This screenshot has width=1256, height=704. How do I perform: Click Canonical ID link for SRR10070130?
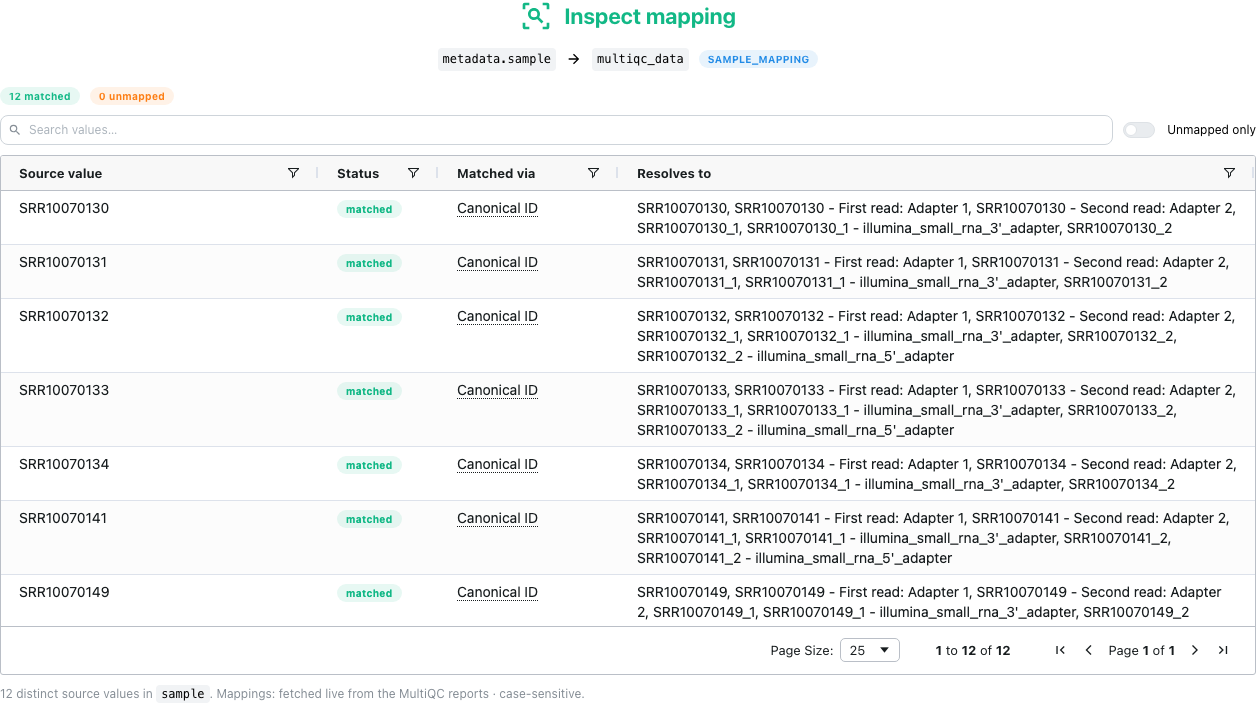click(x=497, y=209)
